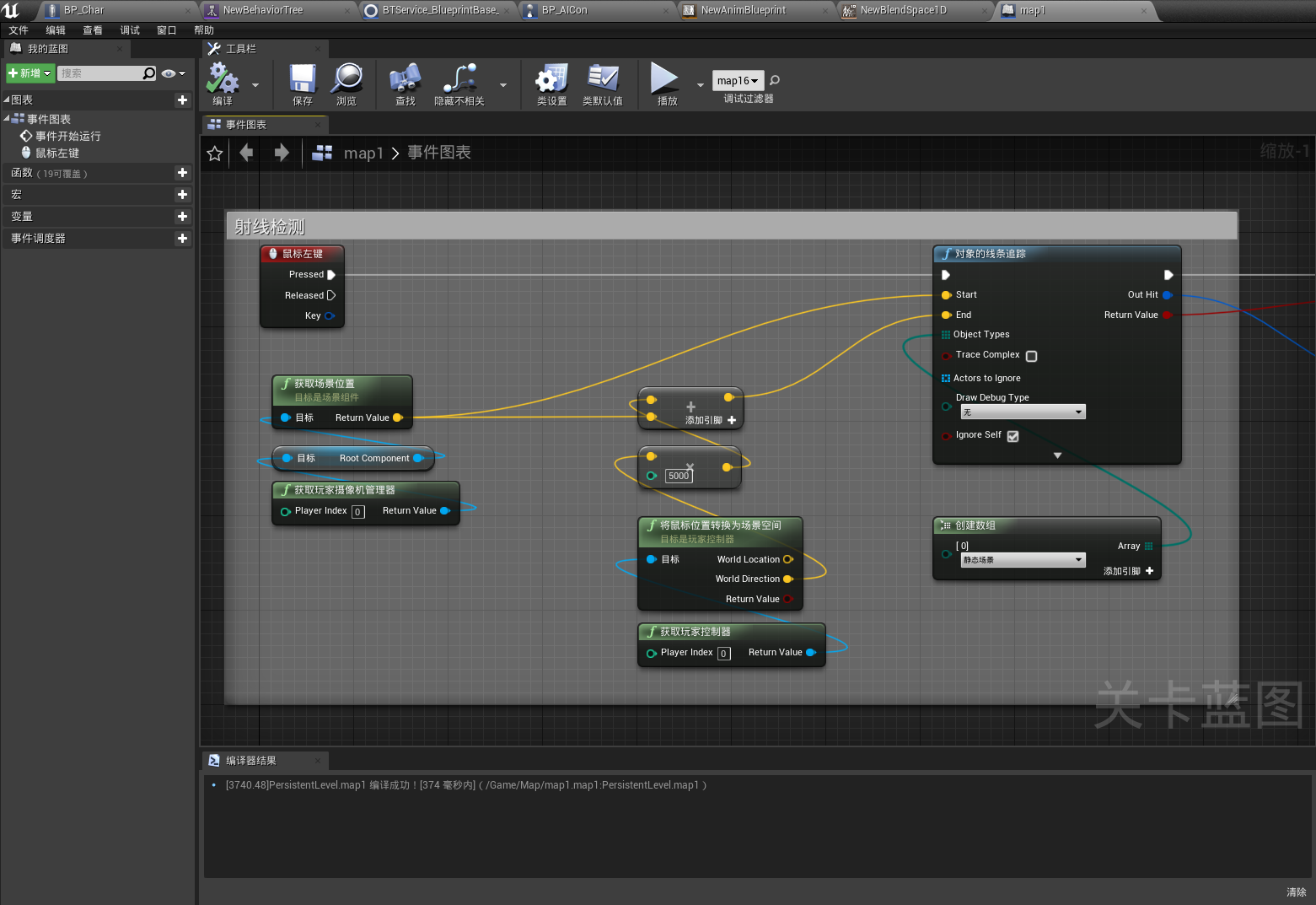The height and width of the screenshot is (905, 1316).
Task: Click the Pressed execution pin
Action: (331, 274)
